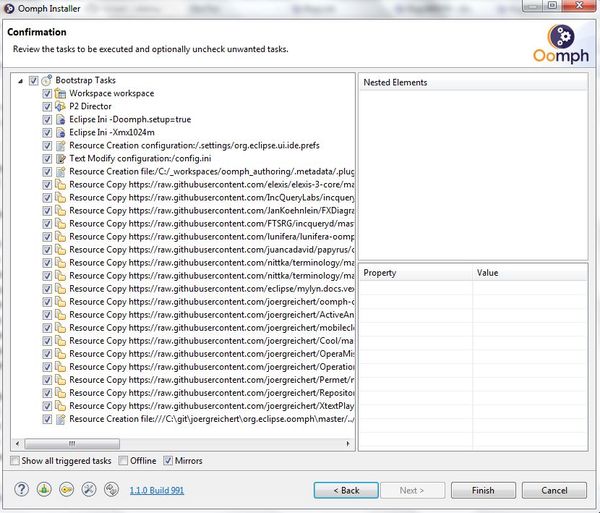Select Resource Creation org.eclipse.ui.ide.prefs row text
This screenshot has width=600, height=513.
194,145
